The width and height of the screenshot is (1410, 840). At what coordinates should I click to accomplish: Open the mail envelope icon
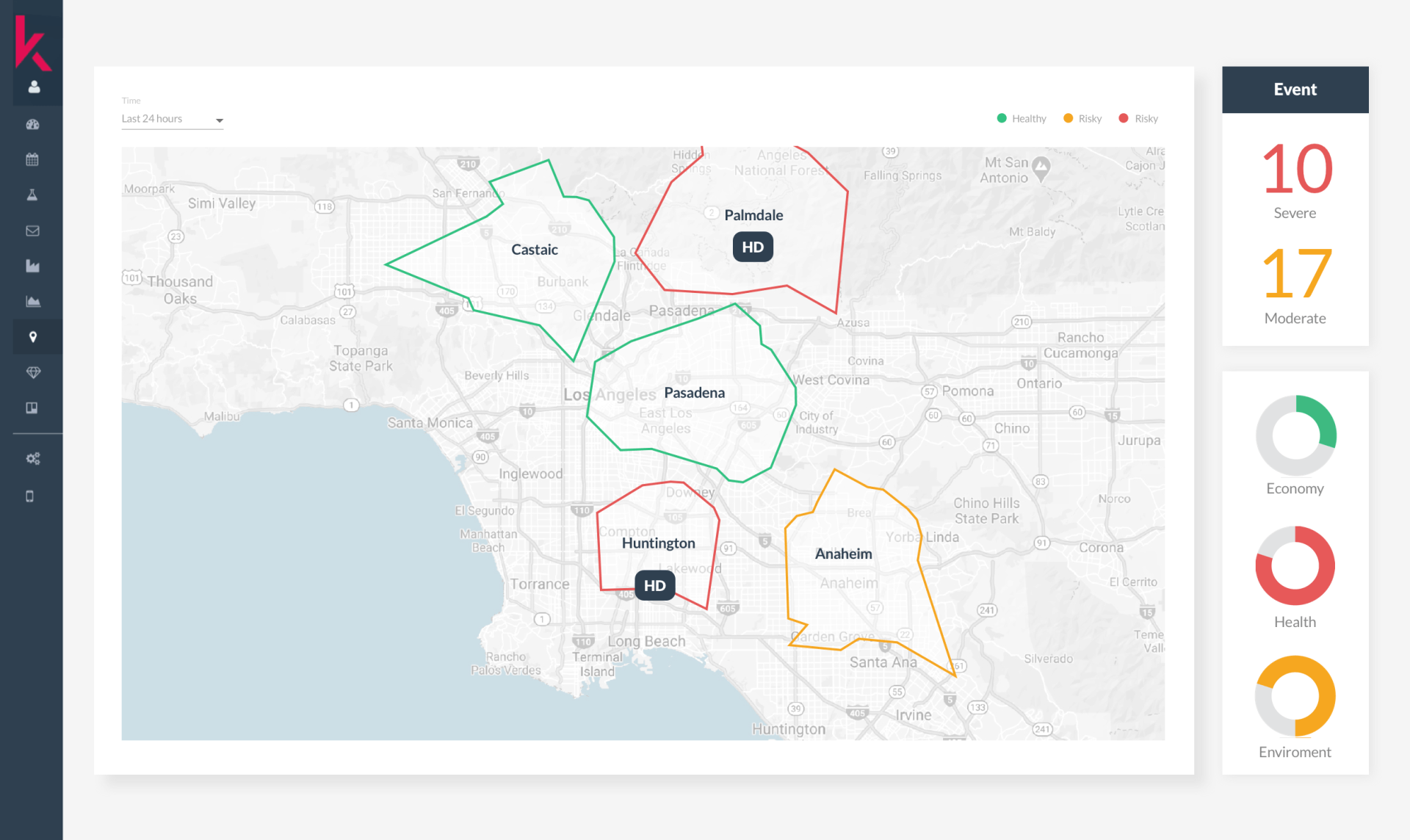[x=32, y=231]
